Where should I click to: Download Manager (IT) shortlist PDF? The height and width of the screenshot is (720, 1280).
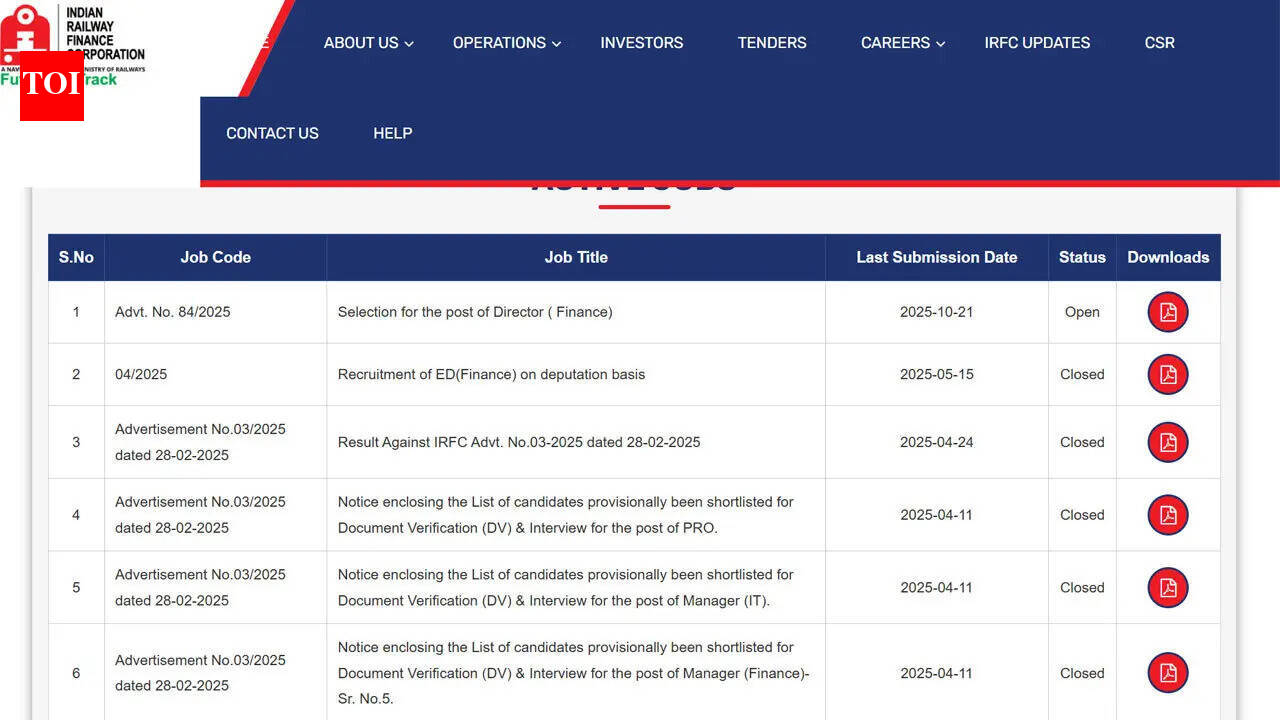1167,587
